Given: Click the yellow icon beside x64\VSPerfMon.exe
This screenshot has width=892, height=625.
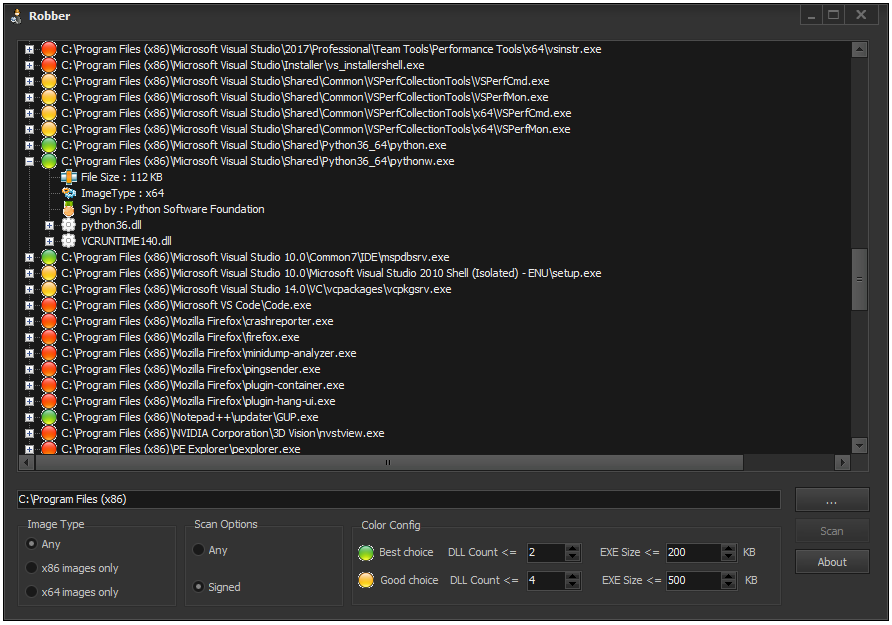Looking at the screenshot, I should point(49,129).
